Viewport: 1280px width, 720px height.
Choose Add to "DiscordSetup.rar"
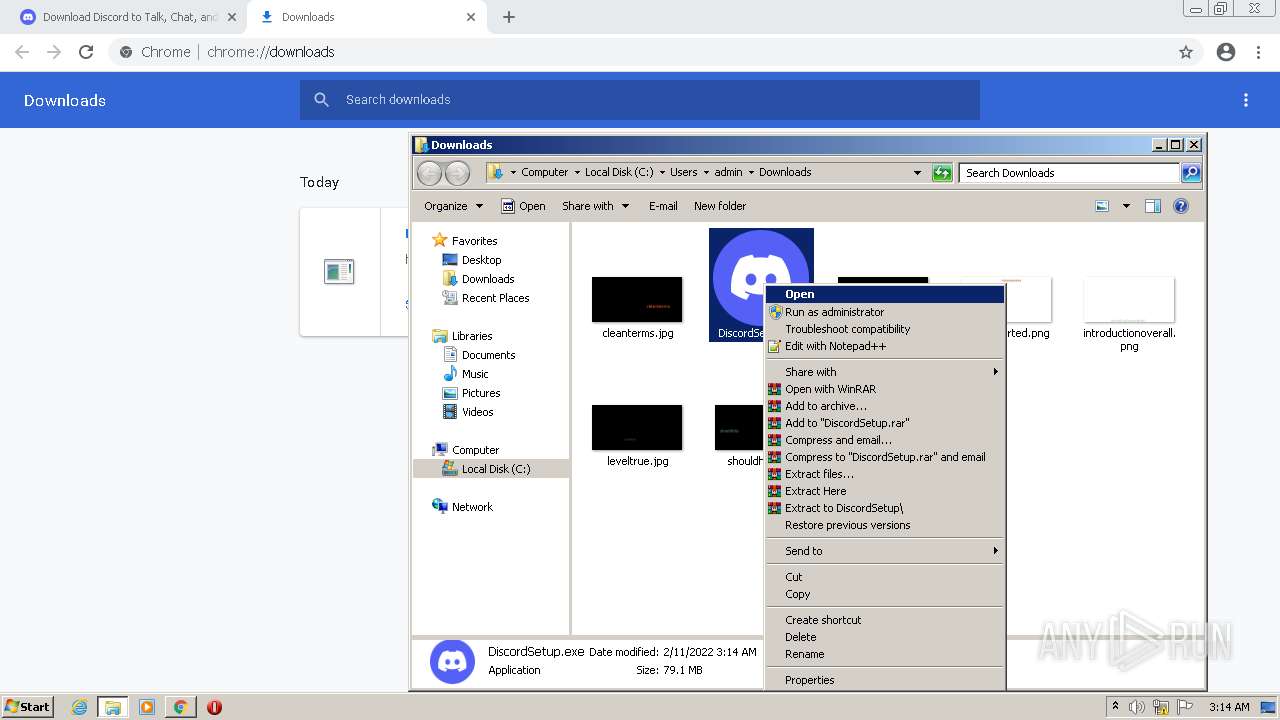tap(885, 423)
